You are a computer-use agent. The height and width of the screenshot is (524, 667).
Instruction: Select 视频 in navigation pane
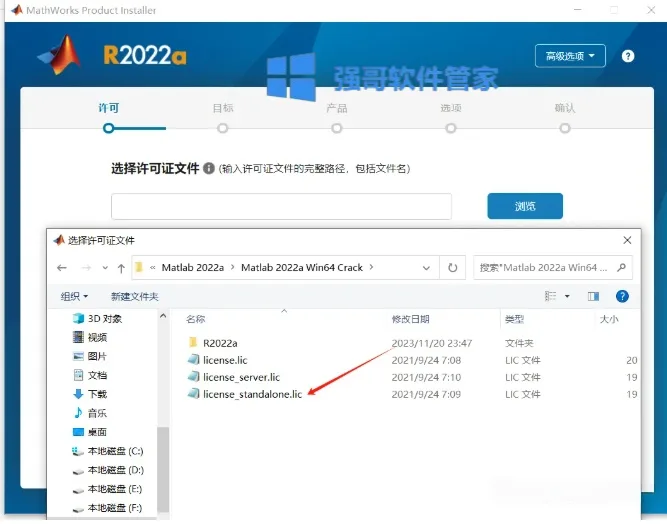tap(90, 337)
